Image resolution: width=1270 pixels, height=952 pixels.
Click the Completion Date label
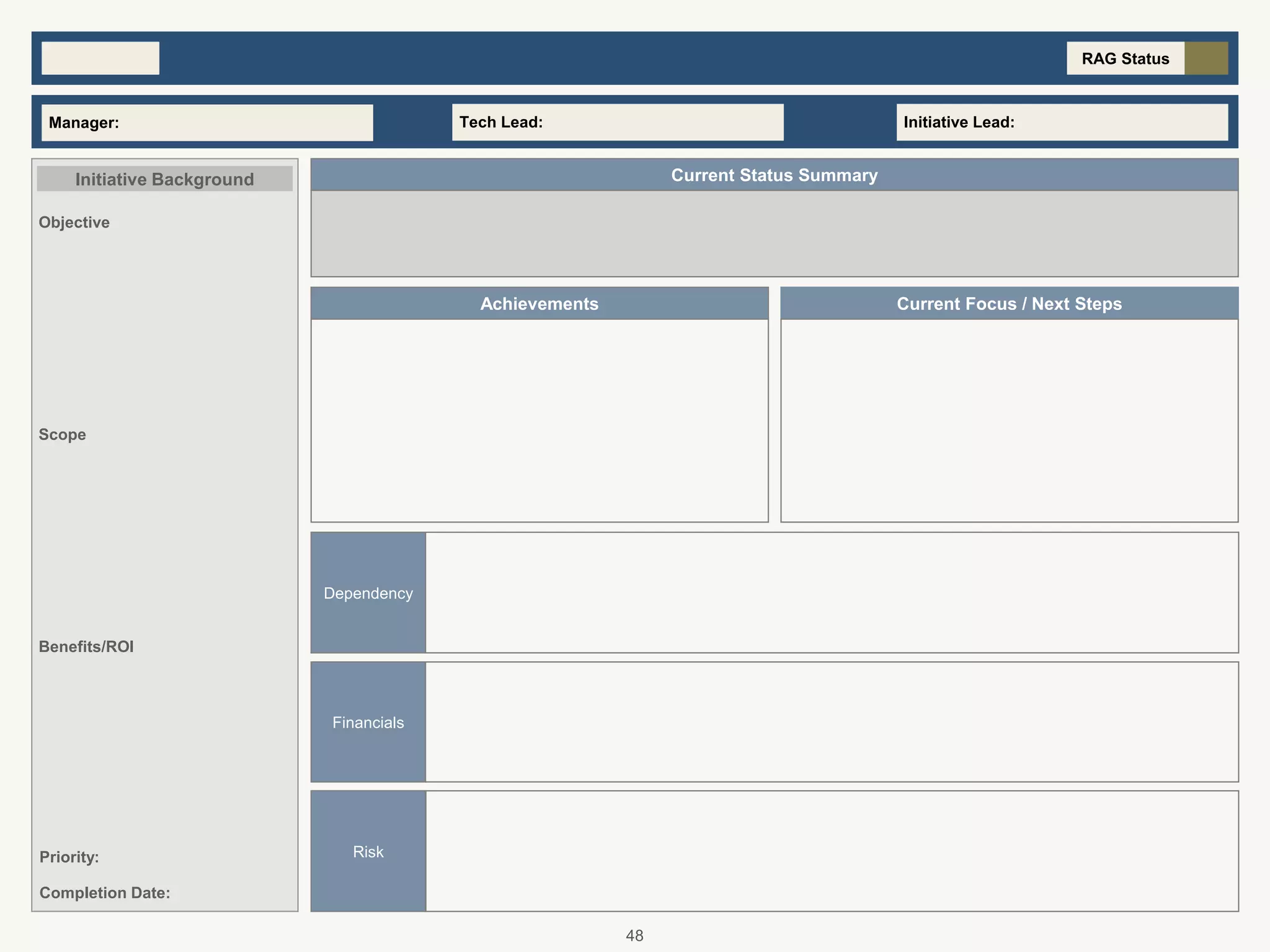point(105,892)
